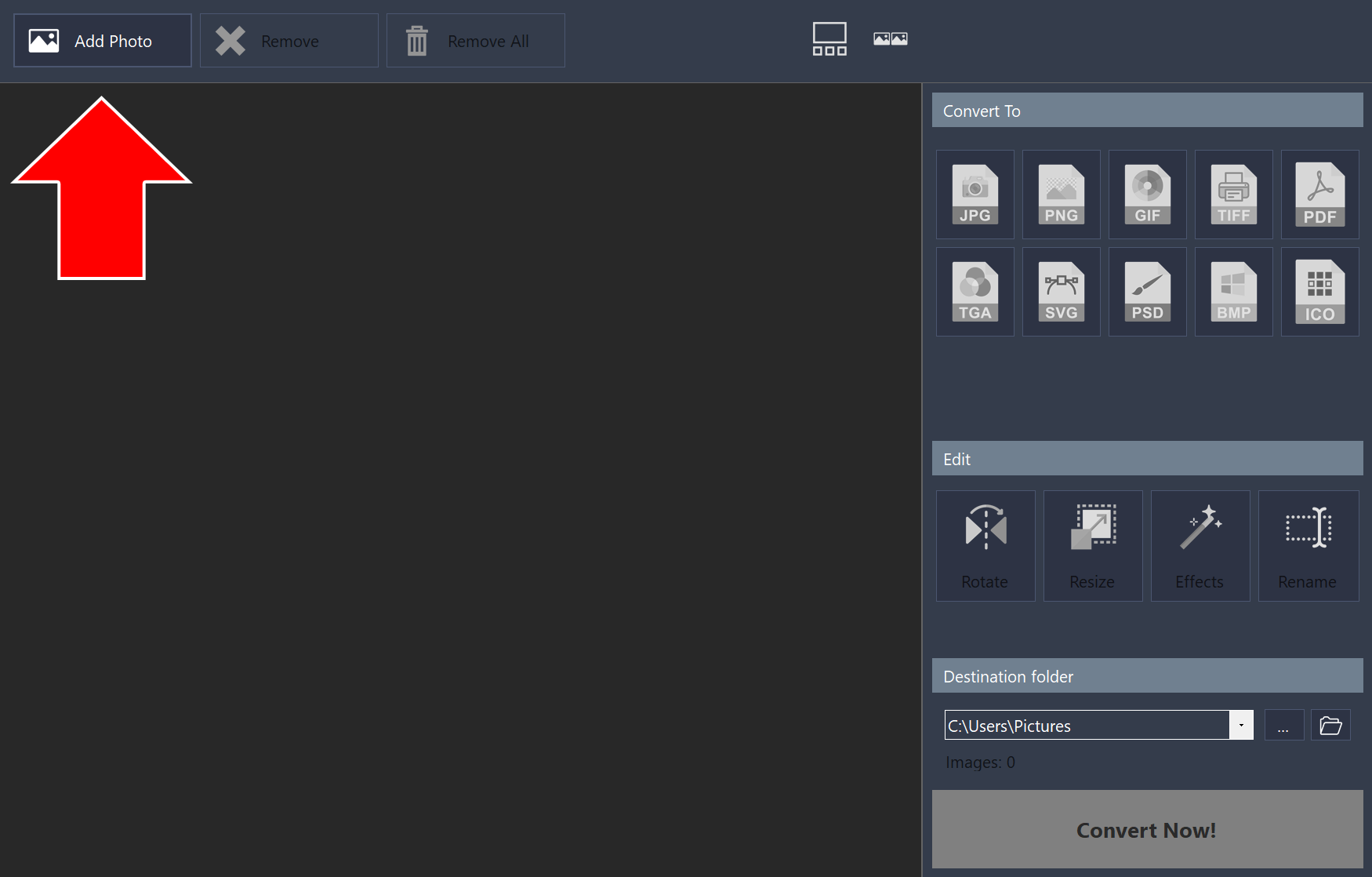Open the Resize edit tool
This screenshot has width=1372, height=877.
click(1093, 546)
